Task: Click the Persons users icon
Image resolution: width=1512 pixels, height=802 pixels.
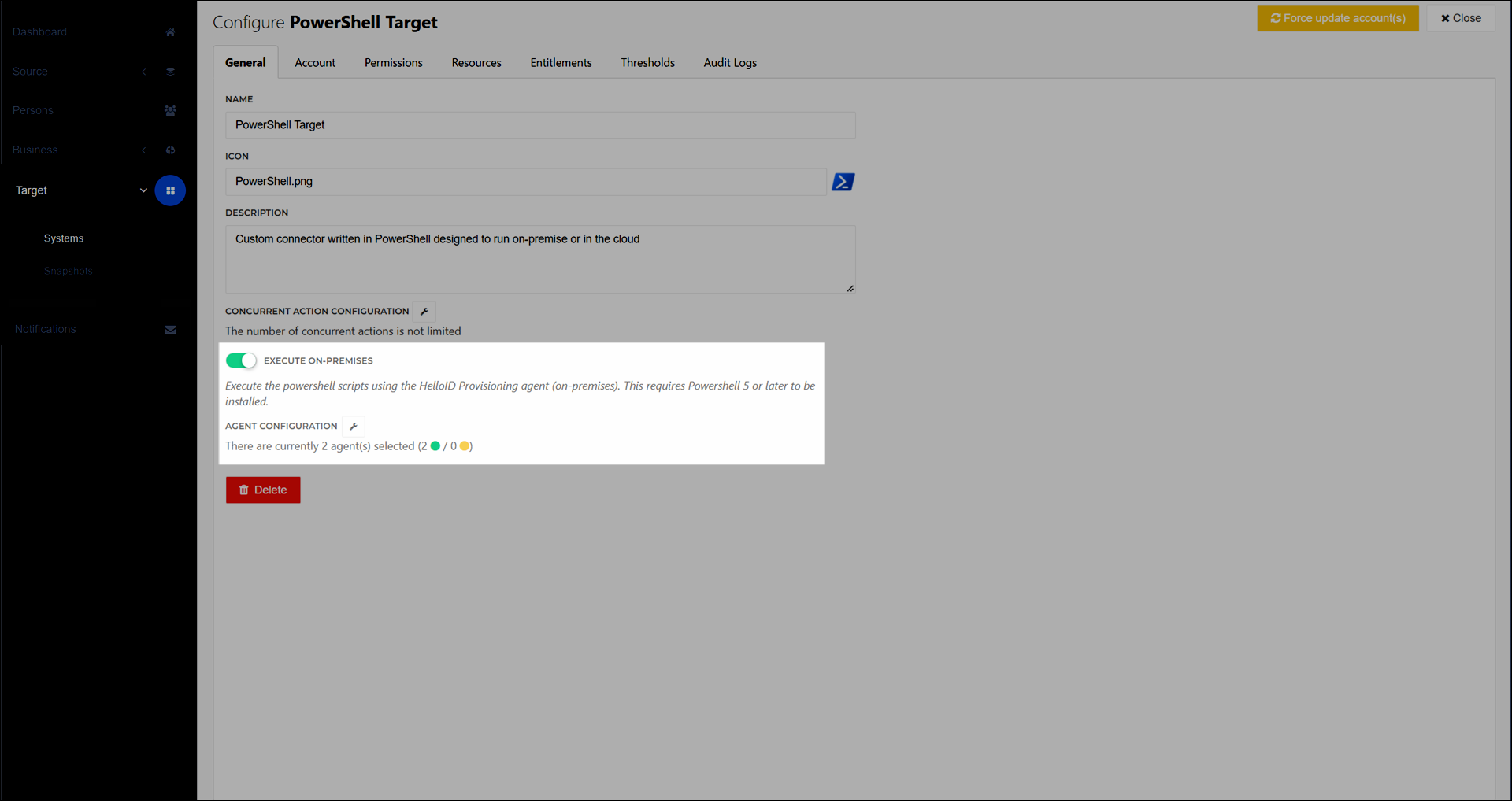Action: click(170, 111)
